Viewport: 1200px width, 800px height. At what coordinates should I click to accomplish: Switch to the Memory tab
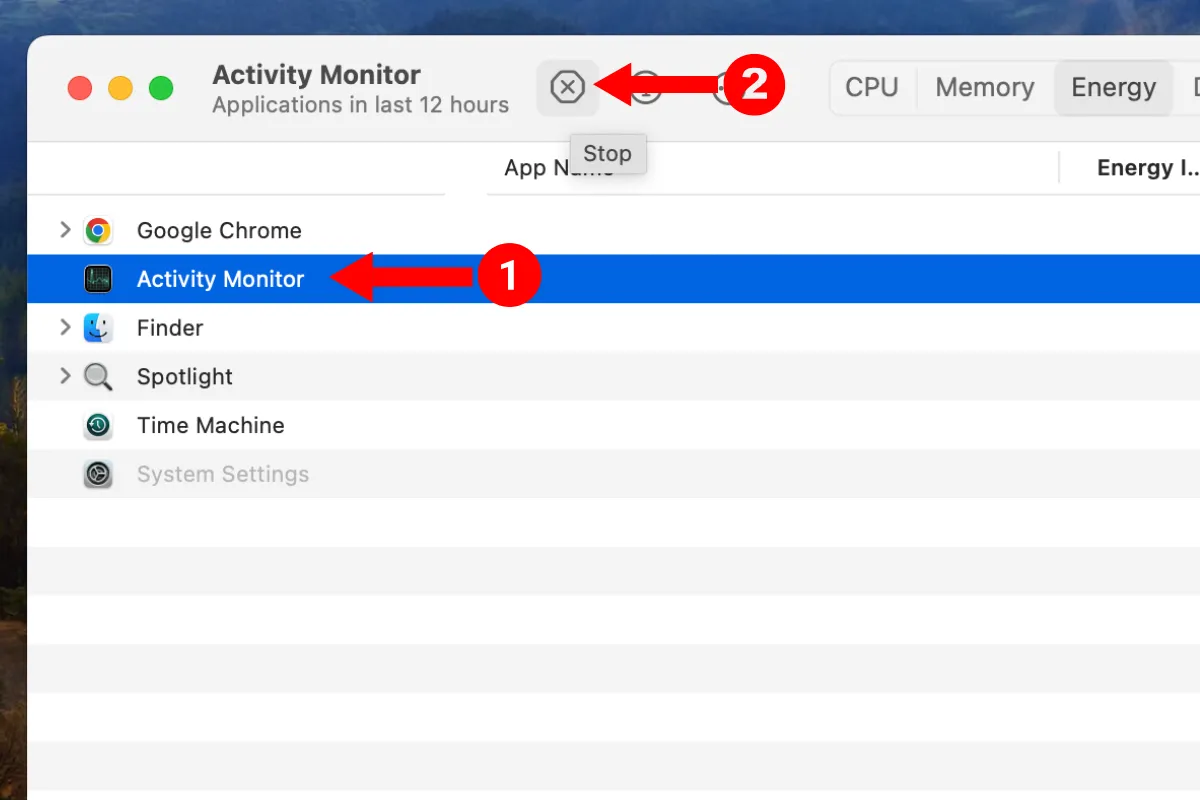(984, 87)
